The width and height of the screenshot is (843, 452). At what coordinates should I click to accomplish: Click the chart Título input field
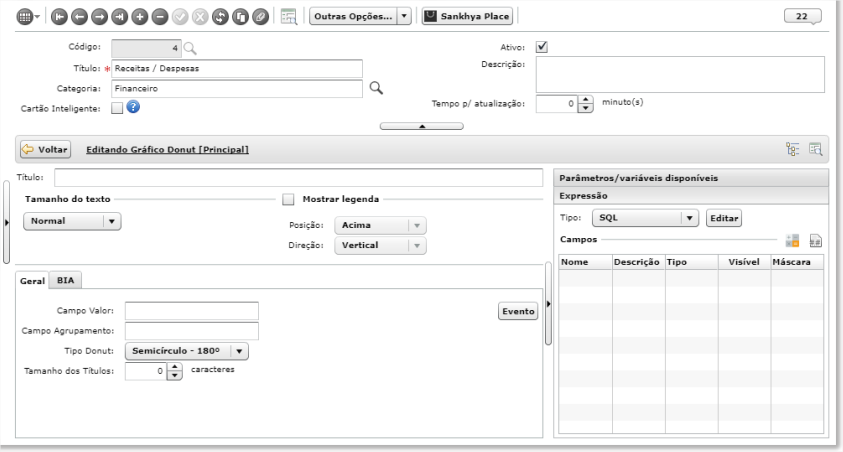(298, 177)
